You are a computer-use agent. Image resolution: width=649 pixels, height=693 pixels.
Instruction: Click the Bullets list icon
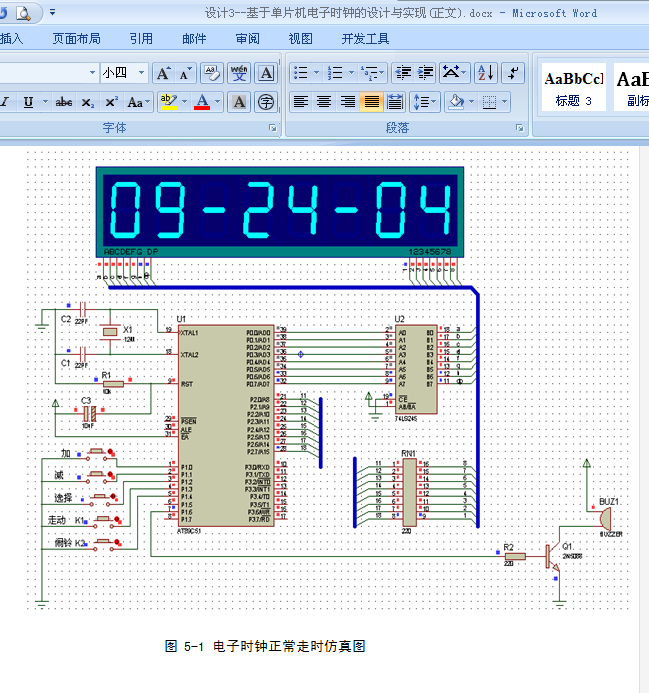(301, 73)
